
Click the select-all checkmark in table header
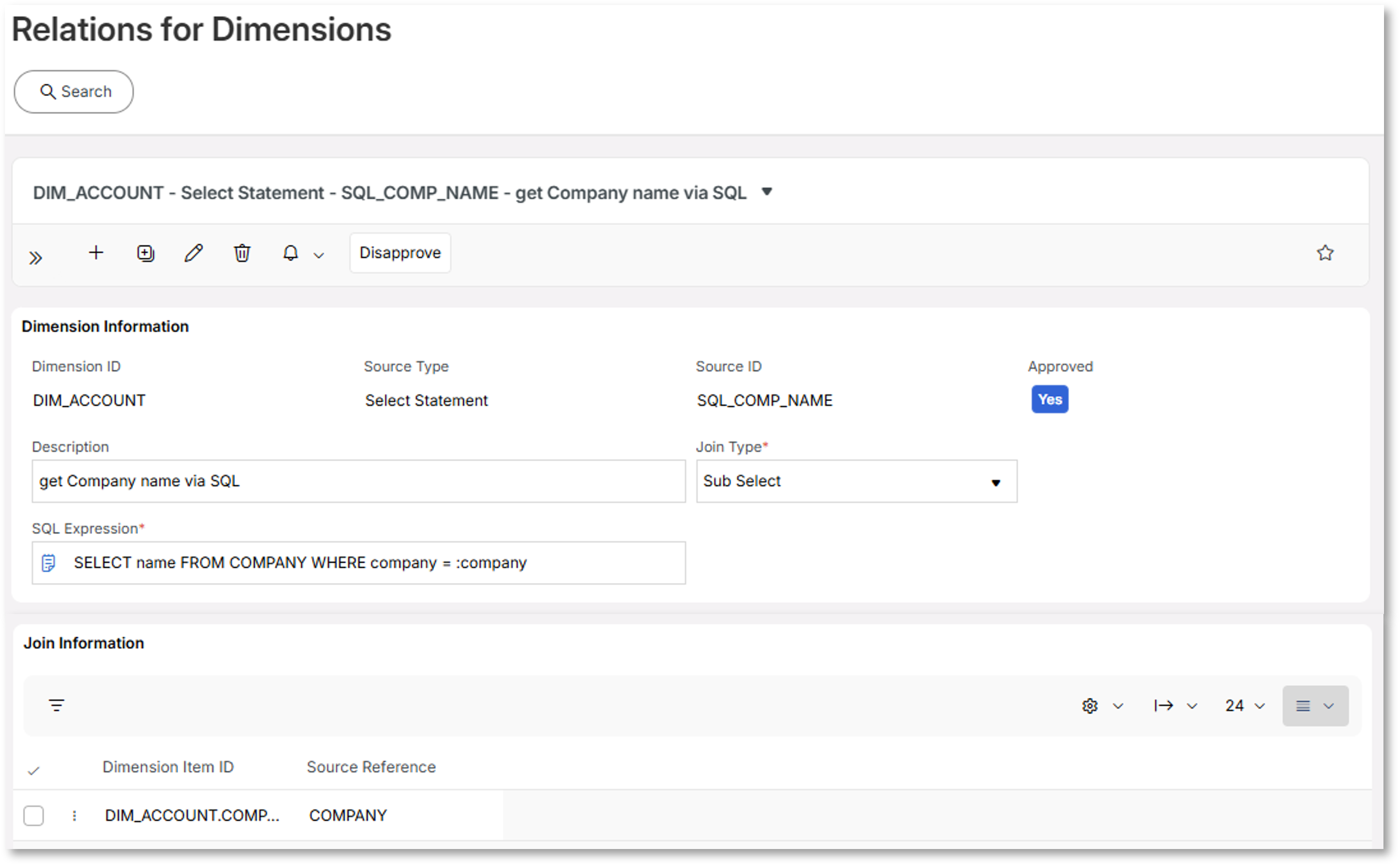tap(34, 771)
